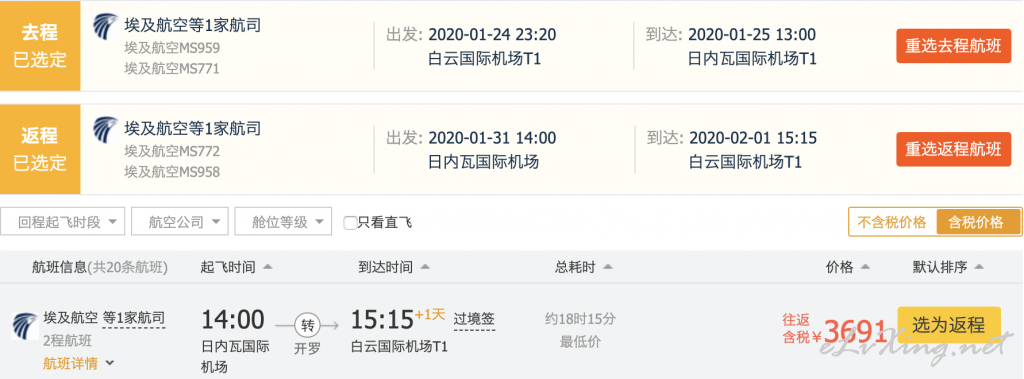Screen dimensions: 1024x379
Task: Sort by 起飞时间 arrow icon
Action: 267,267
